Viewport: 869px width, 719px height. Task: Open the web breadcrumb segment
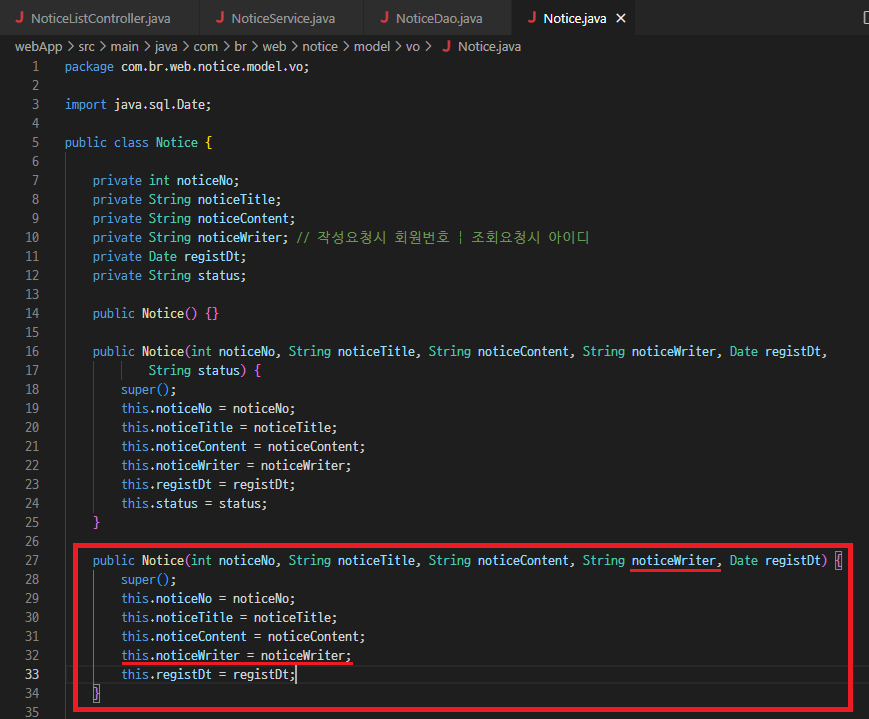tap(274, 47)
